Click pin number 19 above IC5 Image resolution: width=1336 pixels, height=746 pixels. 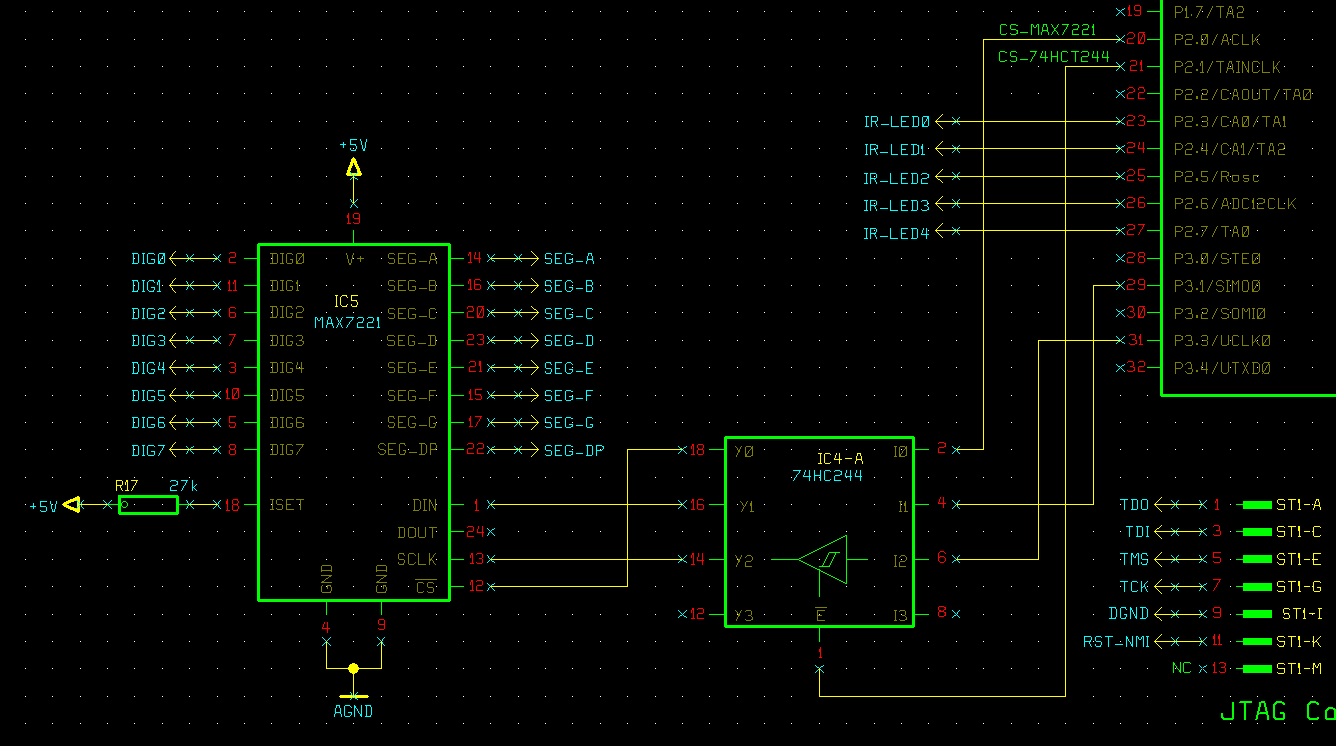click(353, 219)
